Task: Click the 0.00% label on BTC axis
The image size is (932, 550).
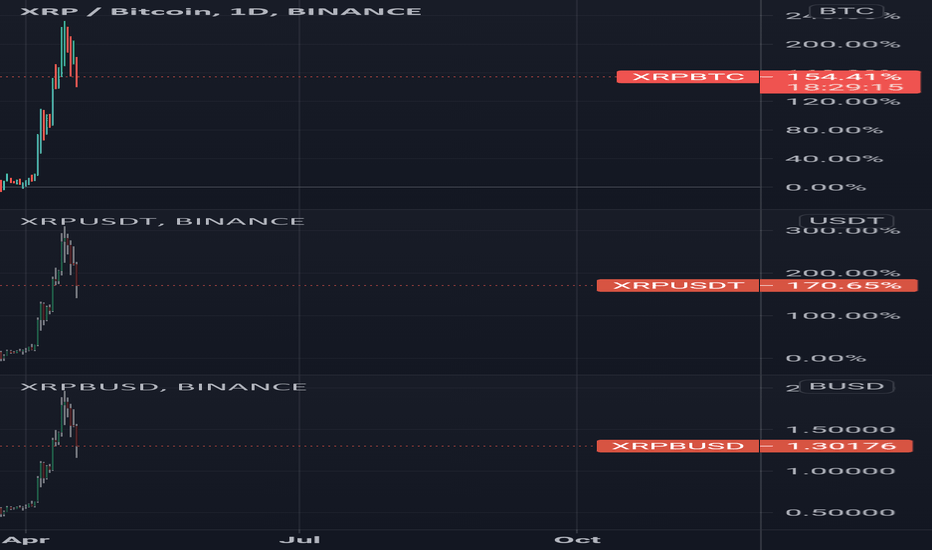Action: (x=826, y=187)
